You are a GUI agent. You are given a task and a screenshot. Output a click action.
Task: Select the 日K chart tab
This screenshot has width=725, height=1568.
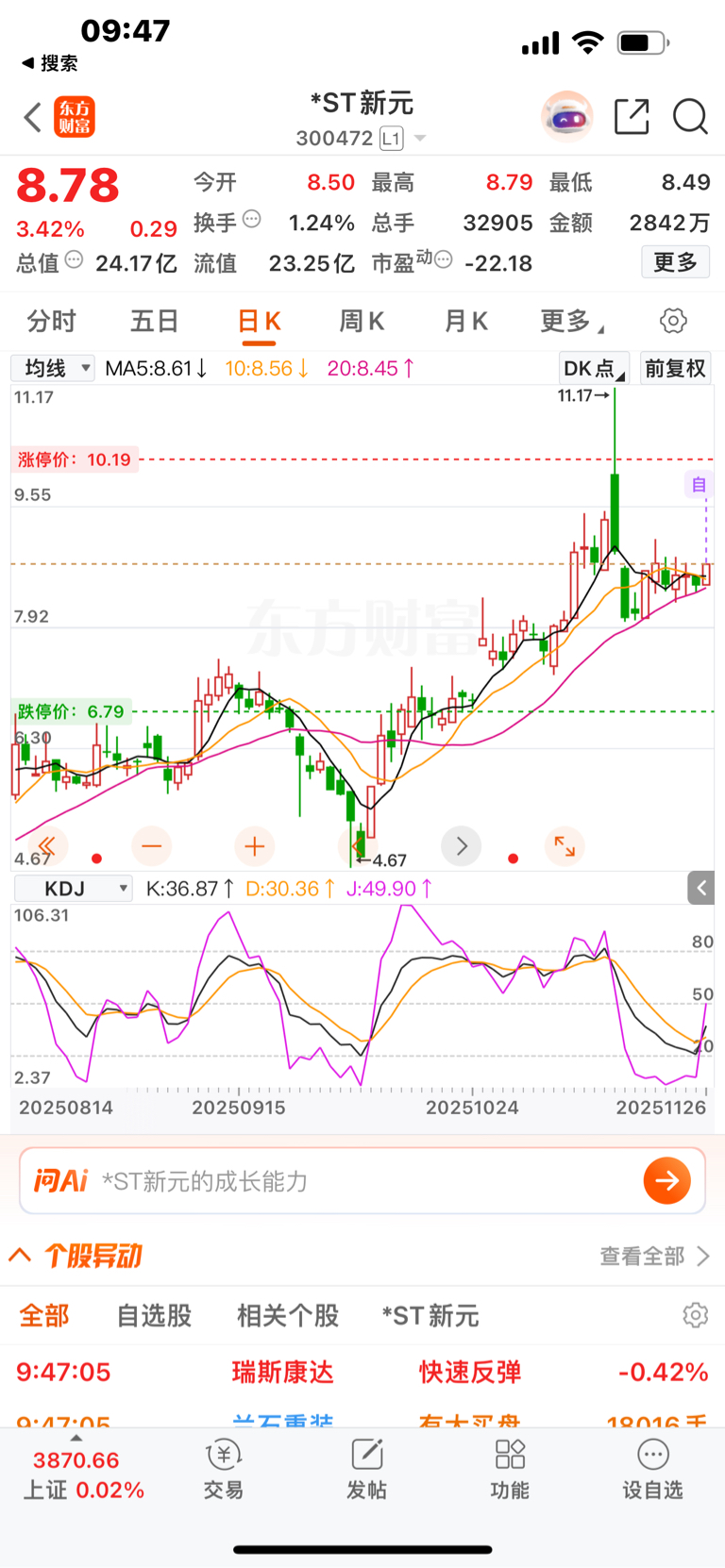259,322
